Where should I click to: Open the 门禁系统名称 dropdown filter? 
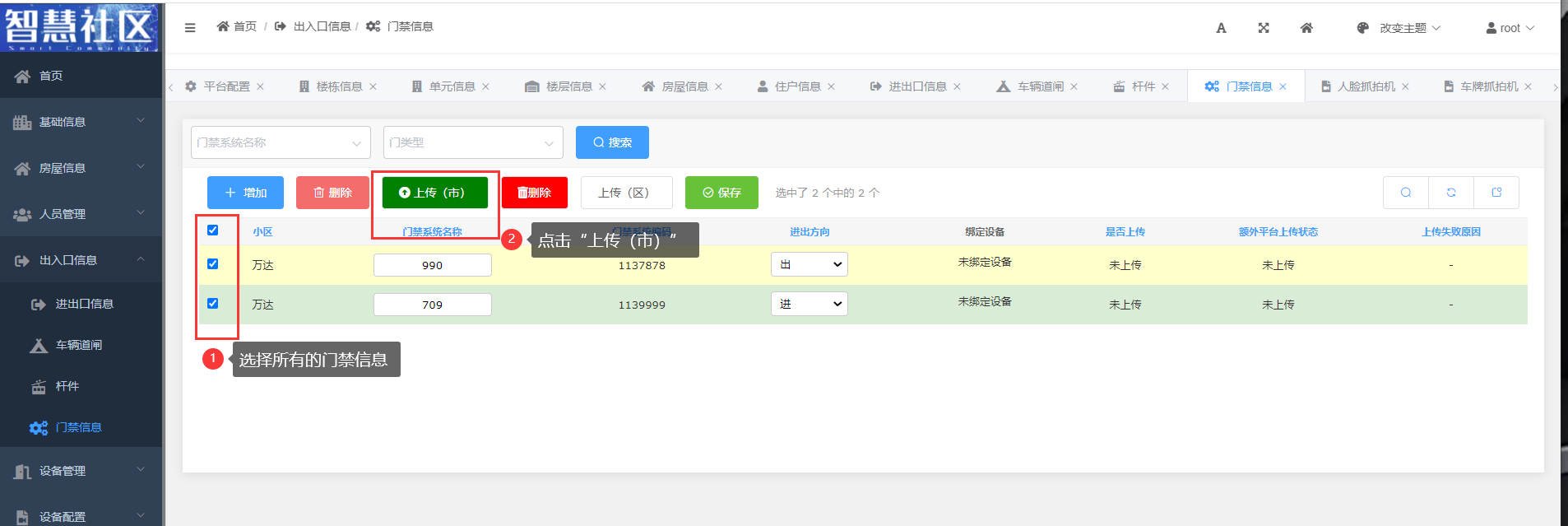[x=281, y=142]
